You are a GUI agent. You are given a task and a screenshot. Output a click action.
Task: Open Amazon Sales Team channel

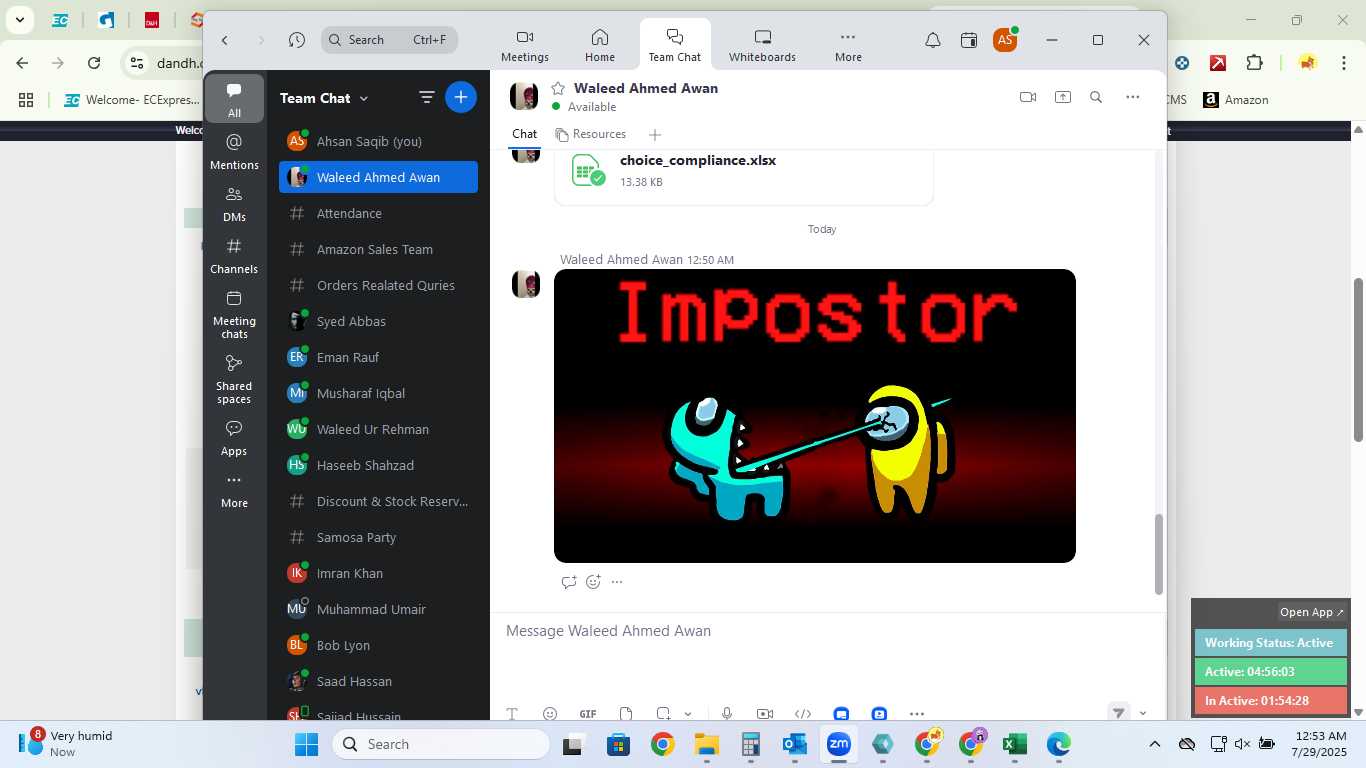pyautogui.click(x=378, y=249)
